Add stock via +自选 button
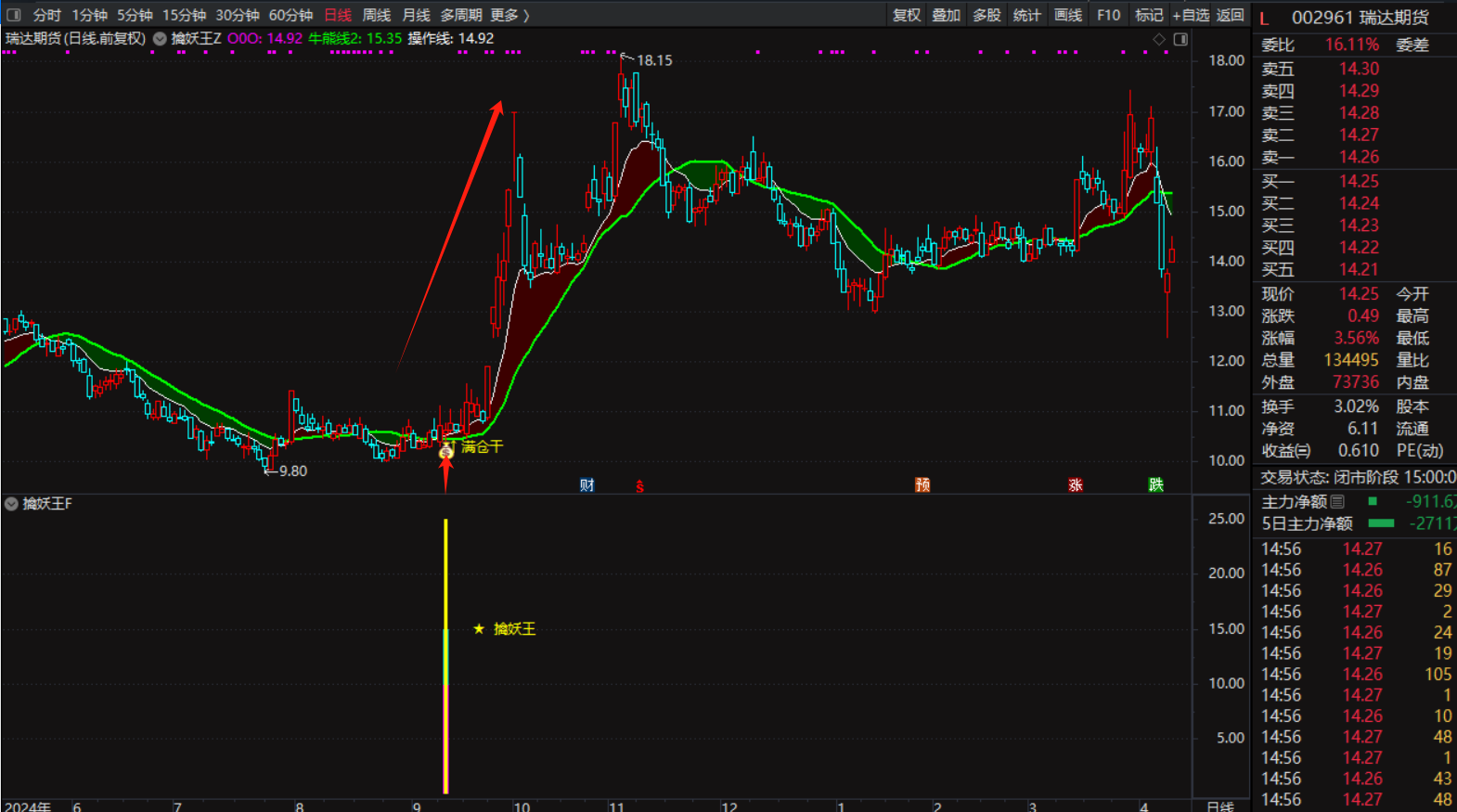1457x812 pixels. pyautogui.click(x=1191, y=15)
